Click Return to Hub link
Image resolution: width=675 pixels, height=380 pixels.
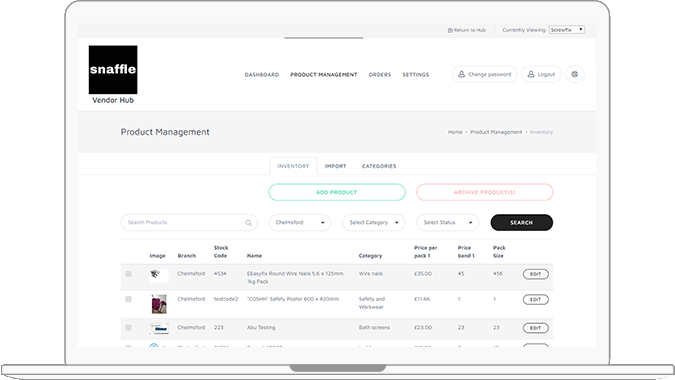tap(467, 30)
